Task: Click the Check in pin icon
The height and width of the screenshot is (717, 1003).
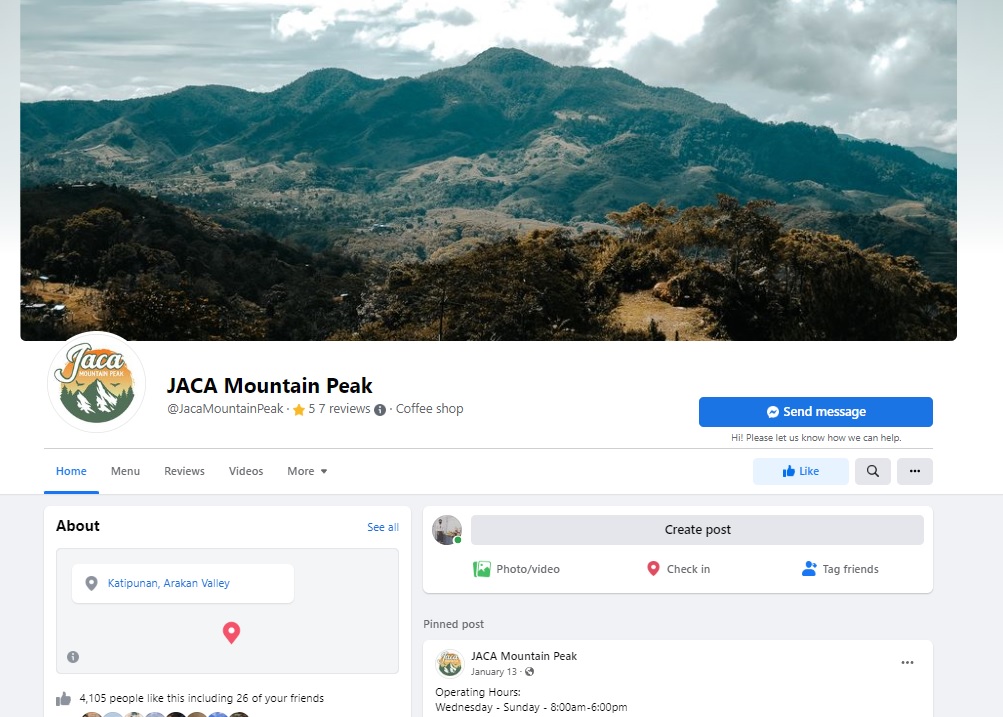Action: pyautogui.click(x=653, y=569)
